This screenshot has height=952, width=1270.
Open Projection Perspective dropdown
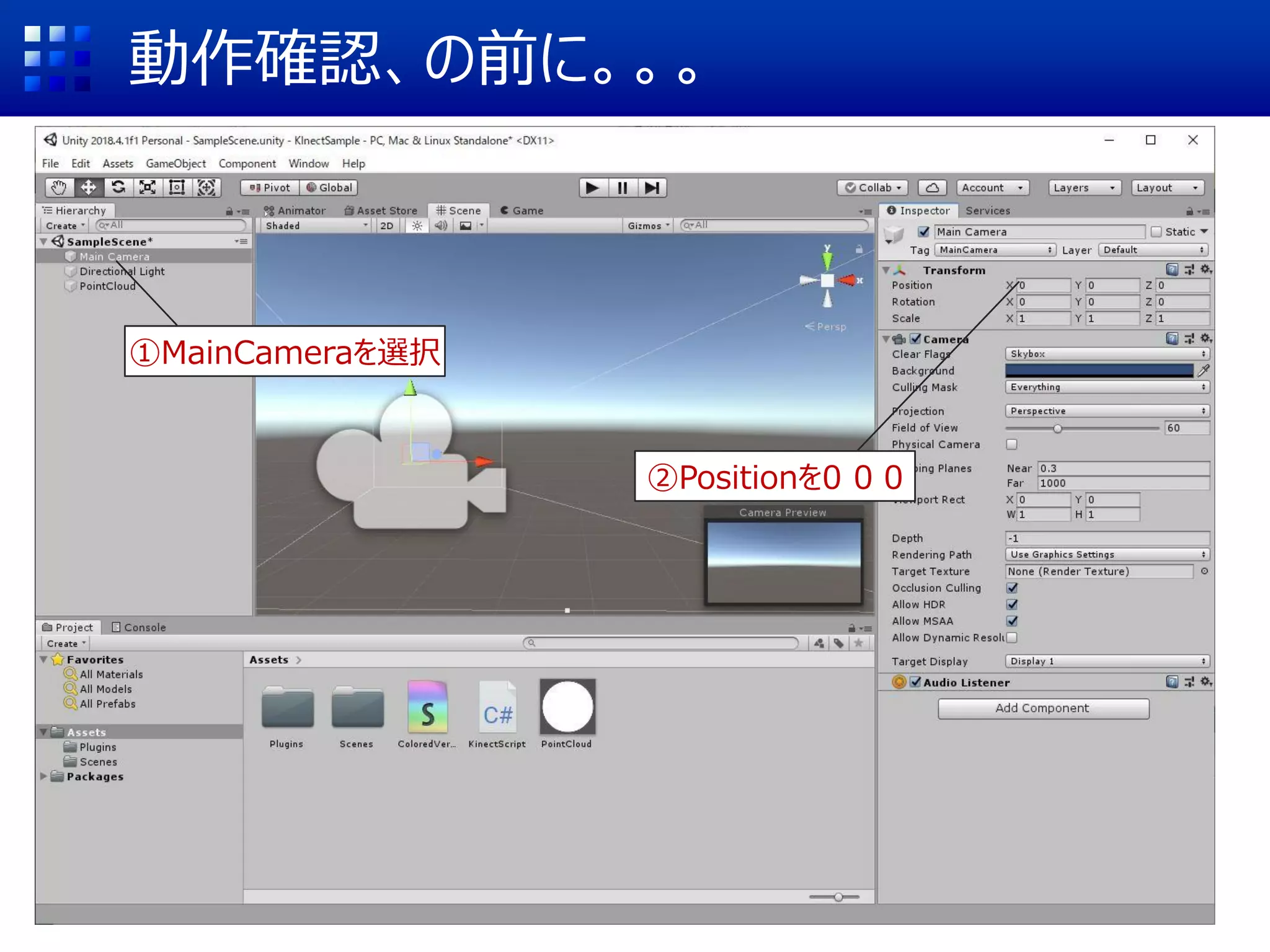(x=1108, y=411)
